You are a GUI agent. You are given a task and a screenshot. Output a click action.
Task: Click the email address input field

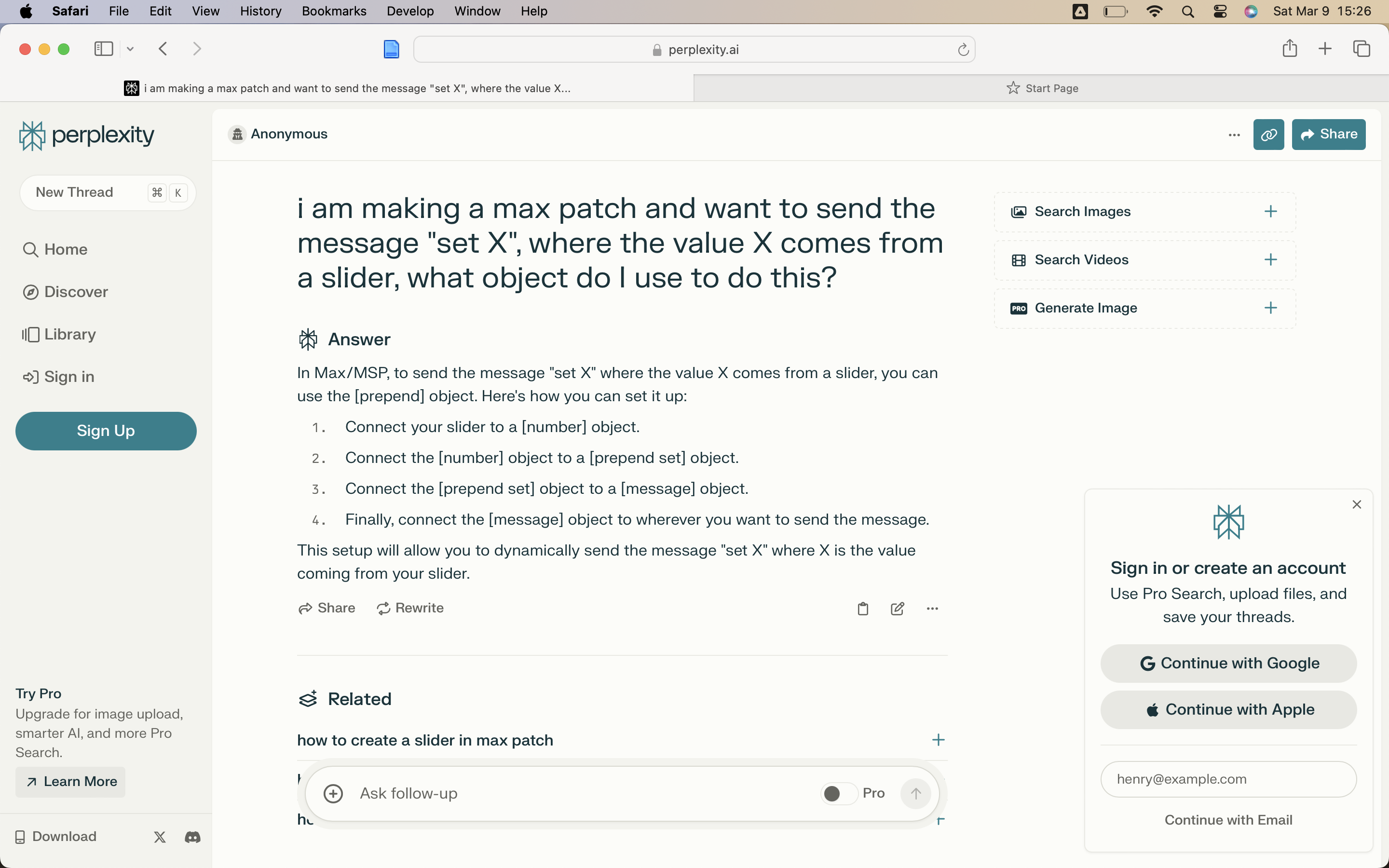point(1228,779)
